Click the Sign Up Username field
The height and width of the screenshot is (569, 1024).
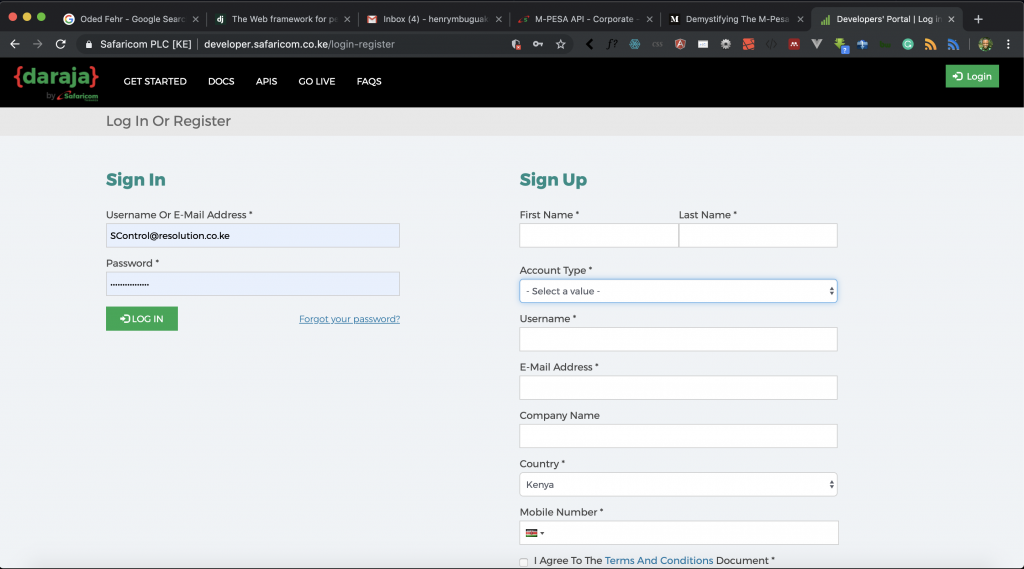tap(678, 340)
